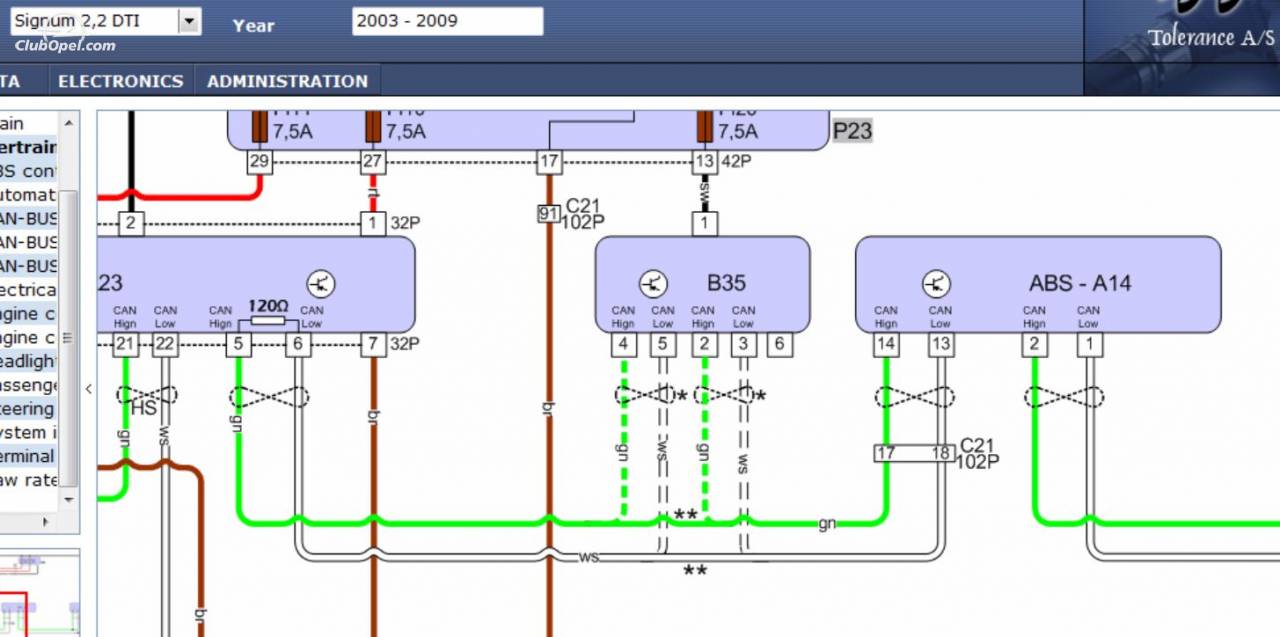
Task: Open the ADMINISTRATION tab
Action: pyautogui.click(x=287, y=81)
